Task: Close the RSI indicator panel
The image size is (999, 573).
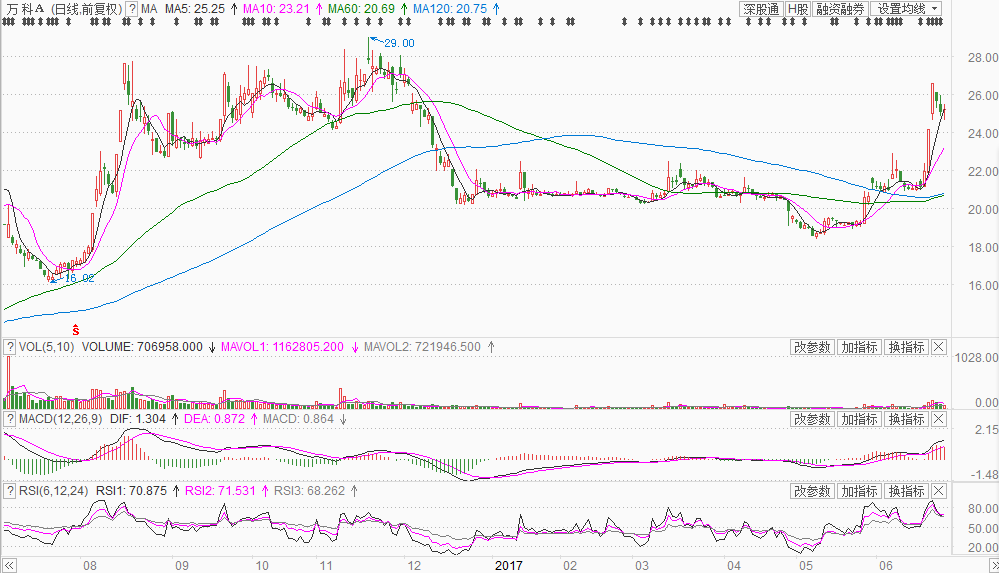Action: [x=939, y=491]
